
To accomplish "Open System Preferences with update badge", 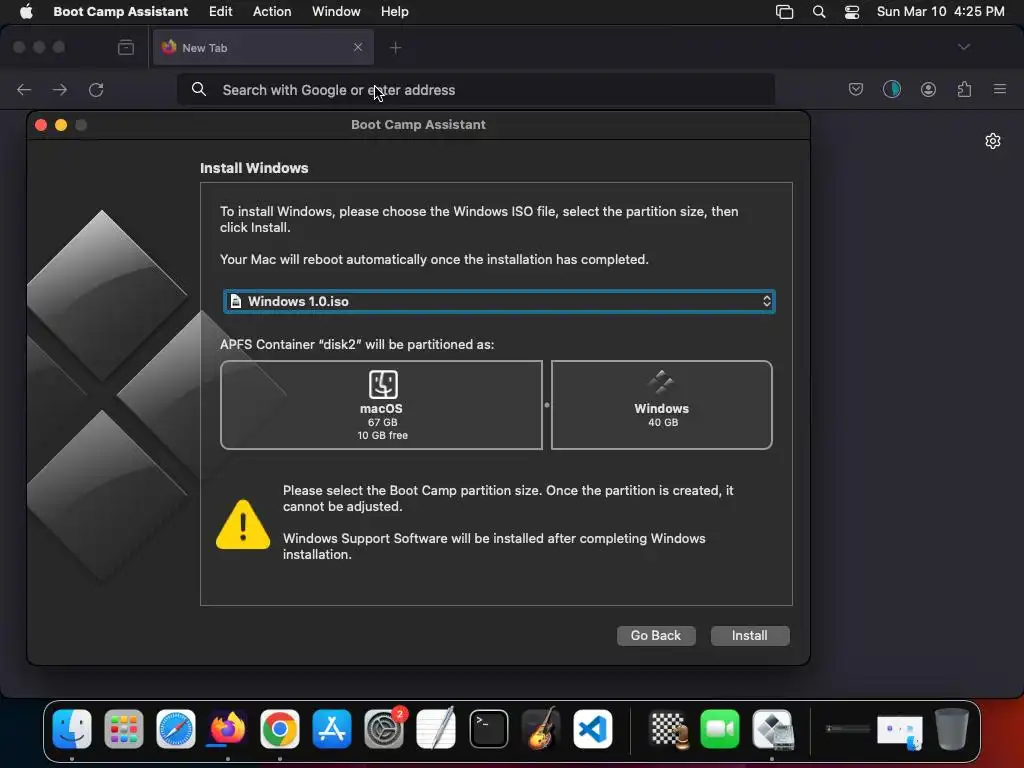I will click(384, 729).
